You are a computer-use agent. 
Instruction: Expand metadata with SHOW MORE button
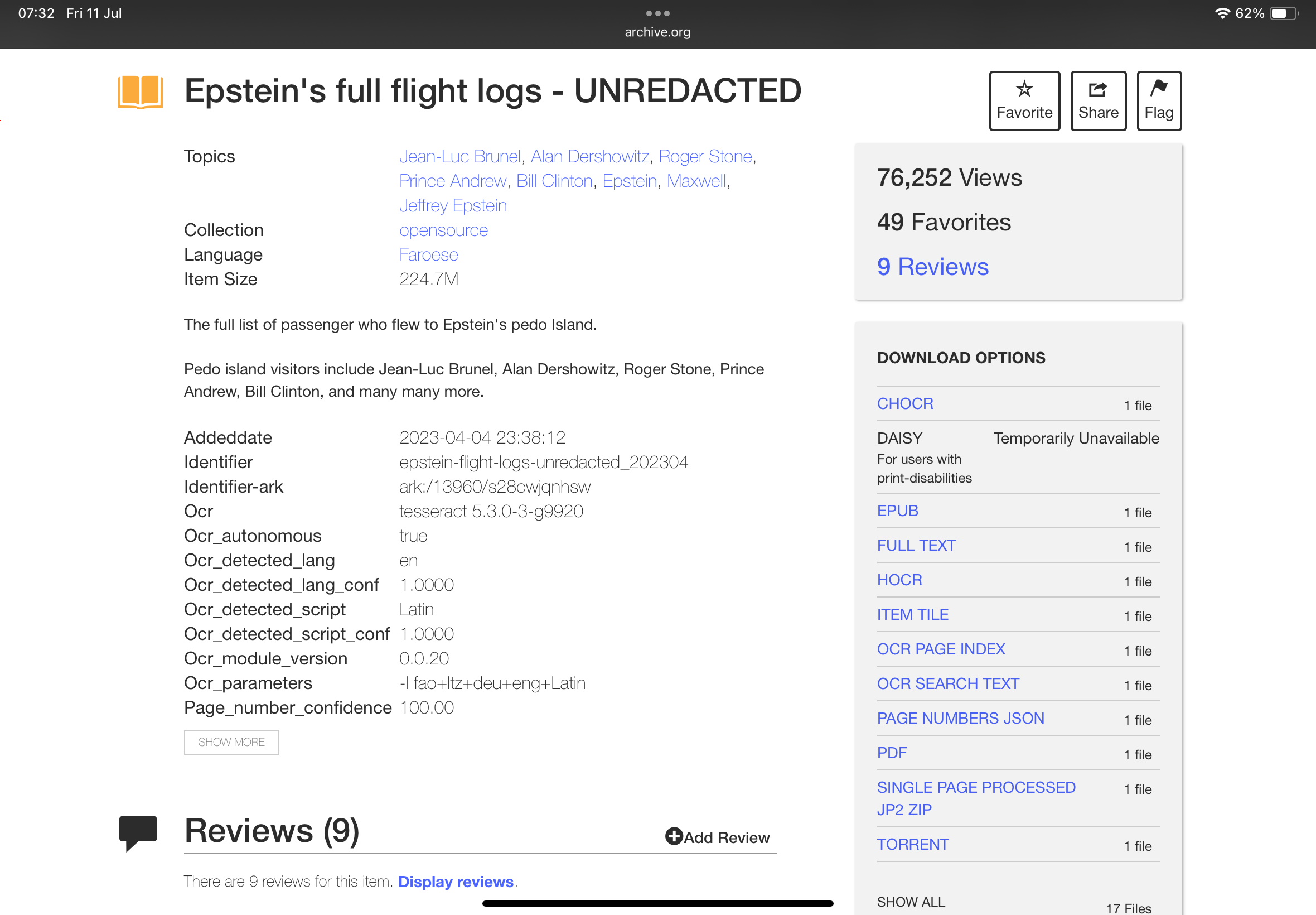pyautogui.click(x=231, y=743)
